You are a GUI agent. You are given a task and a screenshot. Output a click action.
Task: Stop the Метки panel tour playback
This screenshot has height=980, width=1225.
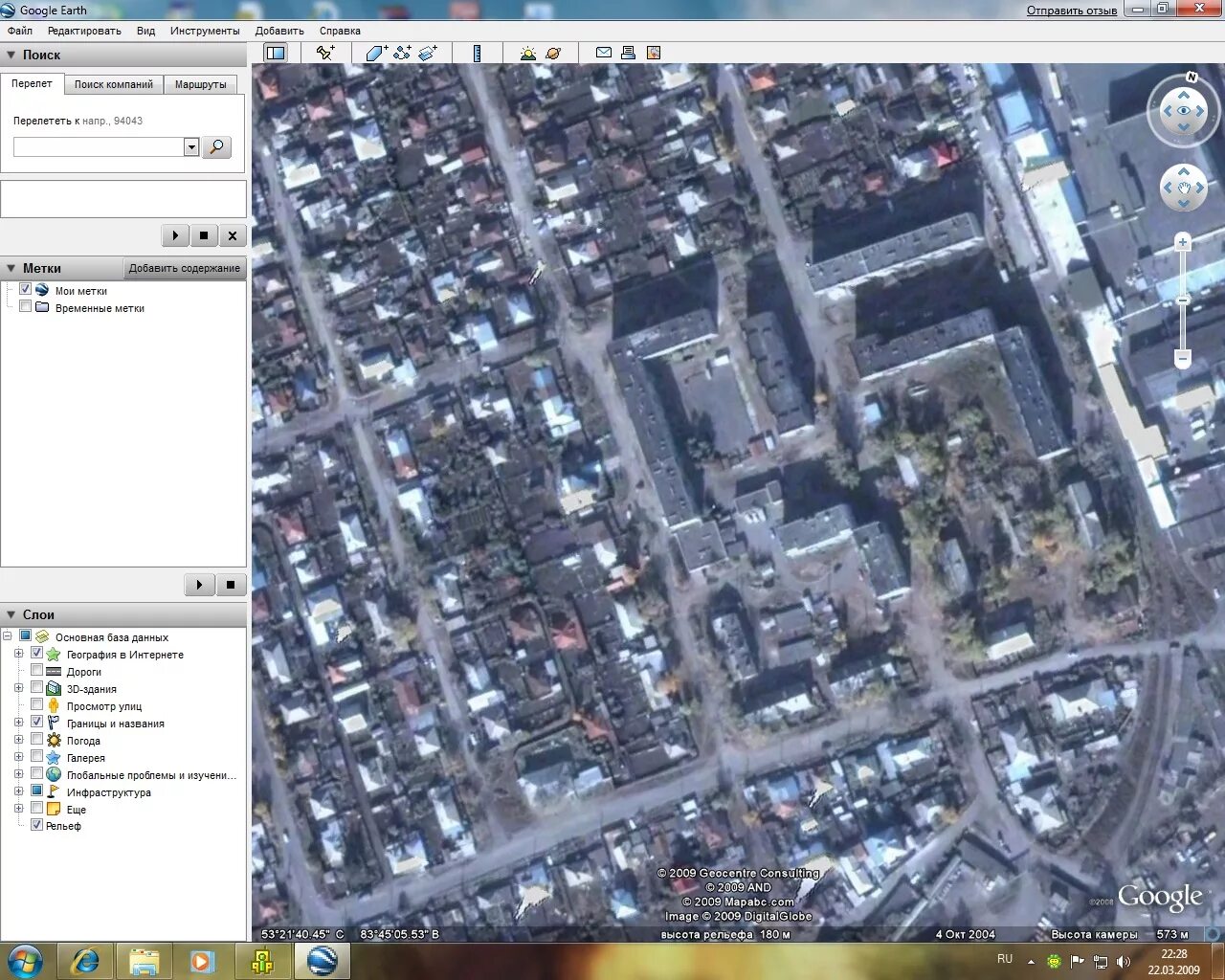pyautogui.click(x=231, y=585)
